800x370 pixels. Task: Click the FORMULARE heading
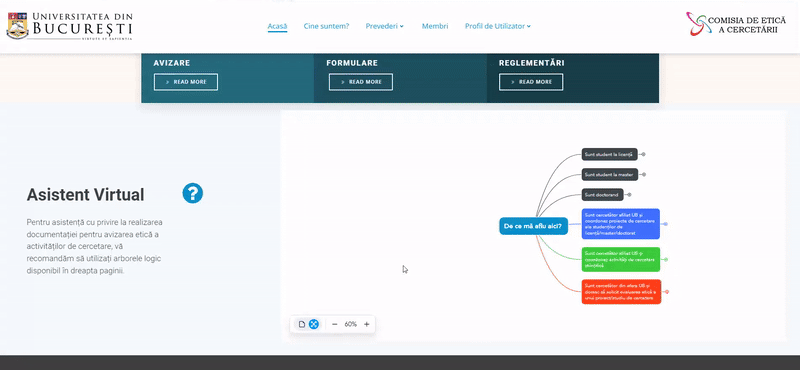[352, 63]
